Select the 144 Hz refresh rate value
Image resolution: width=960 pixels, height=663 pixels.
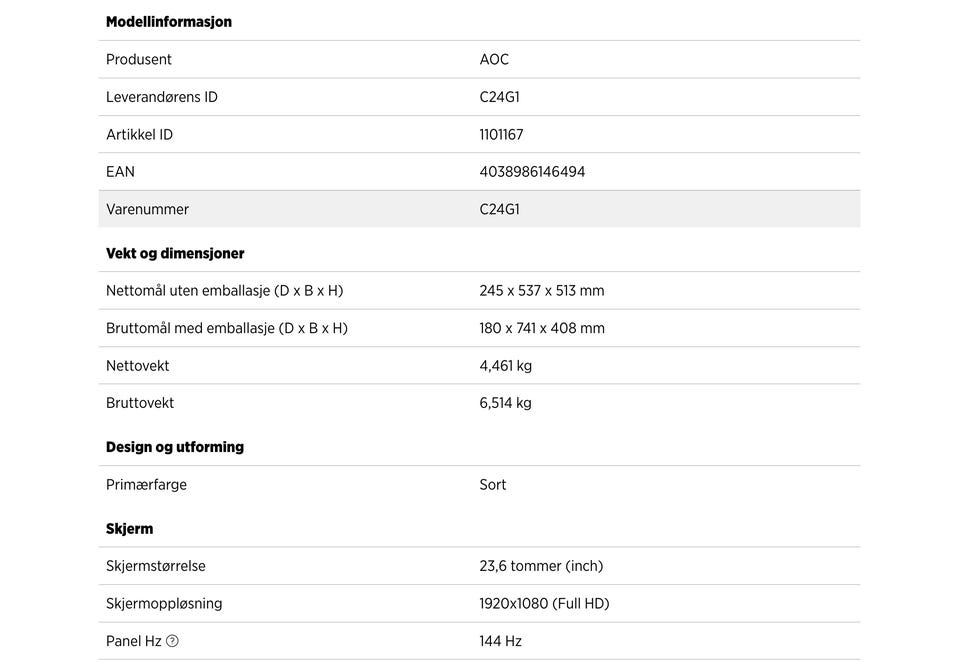(x=500, y=641)
